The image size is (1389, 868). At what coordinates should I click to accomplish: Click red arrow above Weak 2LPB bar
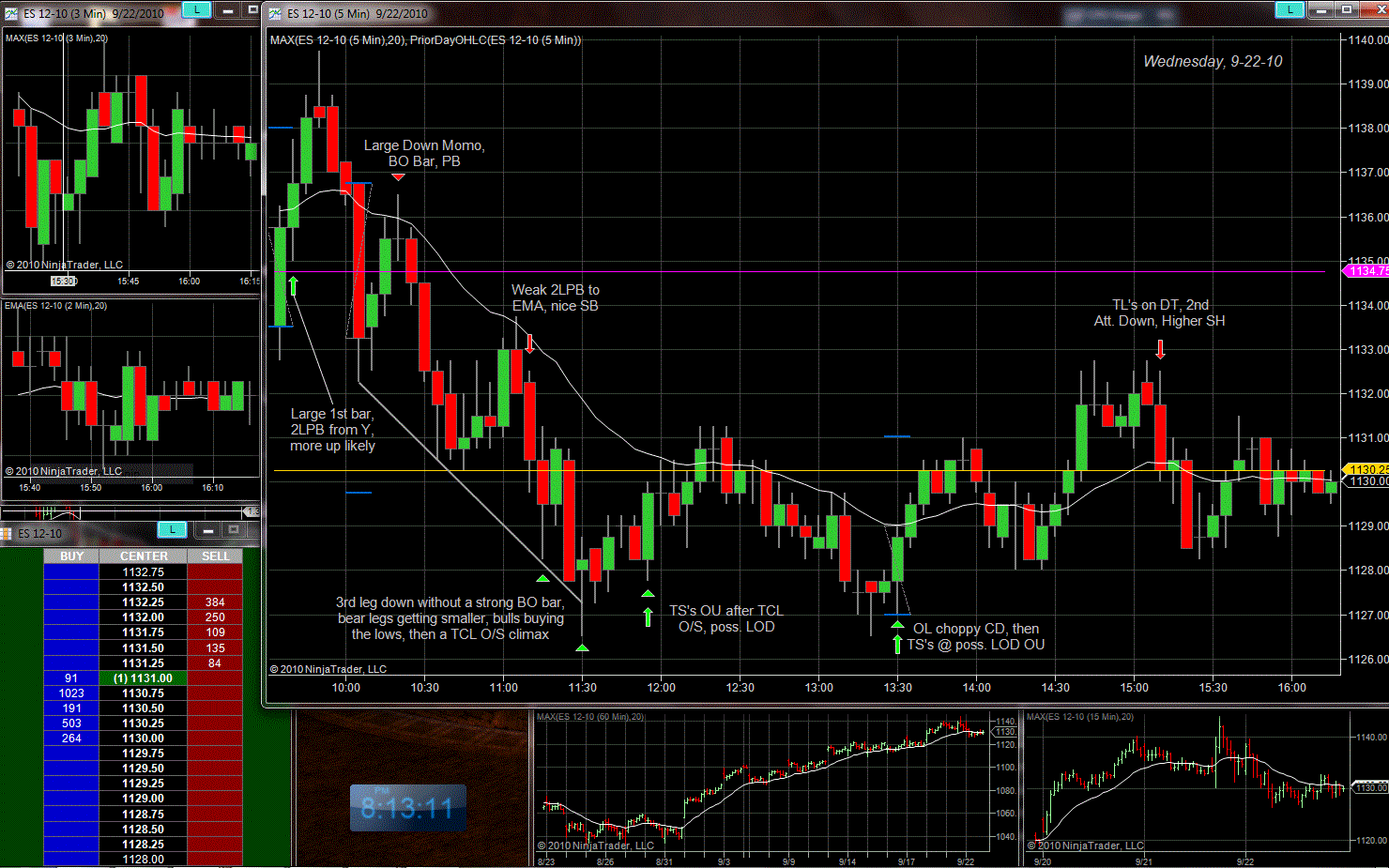(529, 343)
